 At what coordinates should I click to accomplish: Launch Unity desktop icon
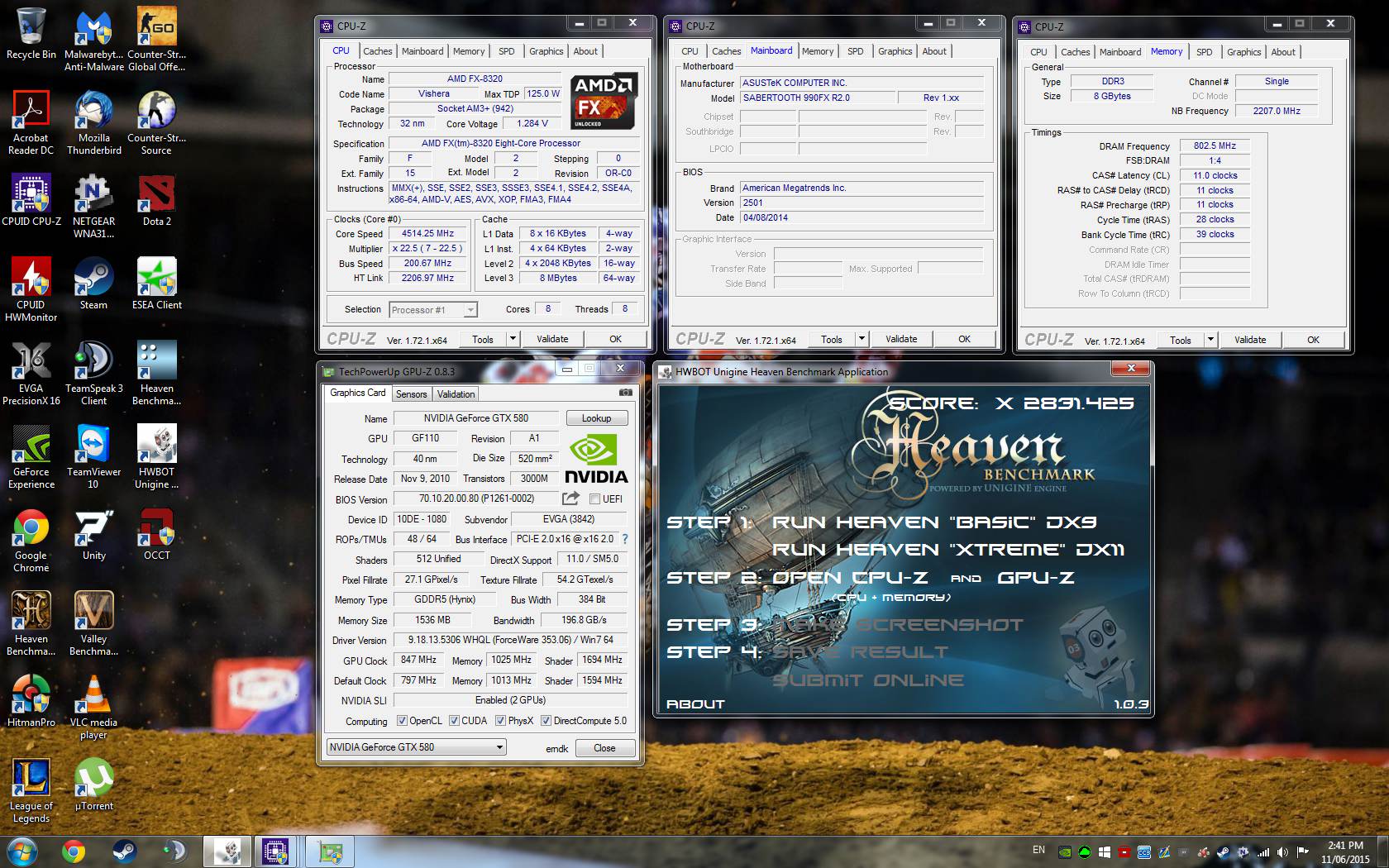point(94,534)
